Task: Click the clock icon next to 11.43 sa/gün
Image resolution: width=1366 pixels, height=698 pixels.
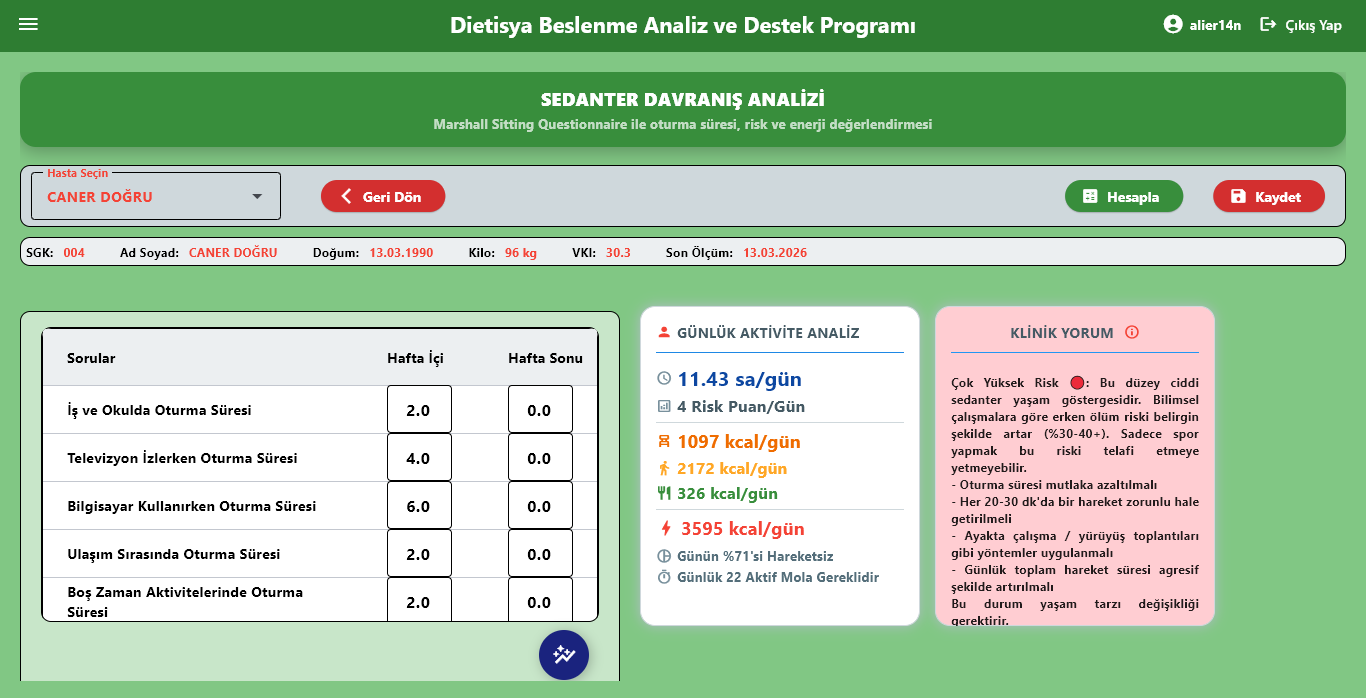Action: coord(664,379)
